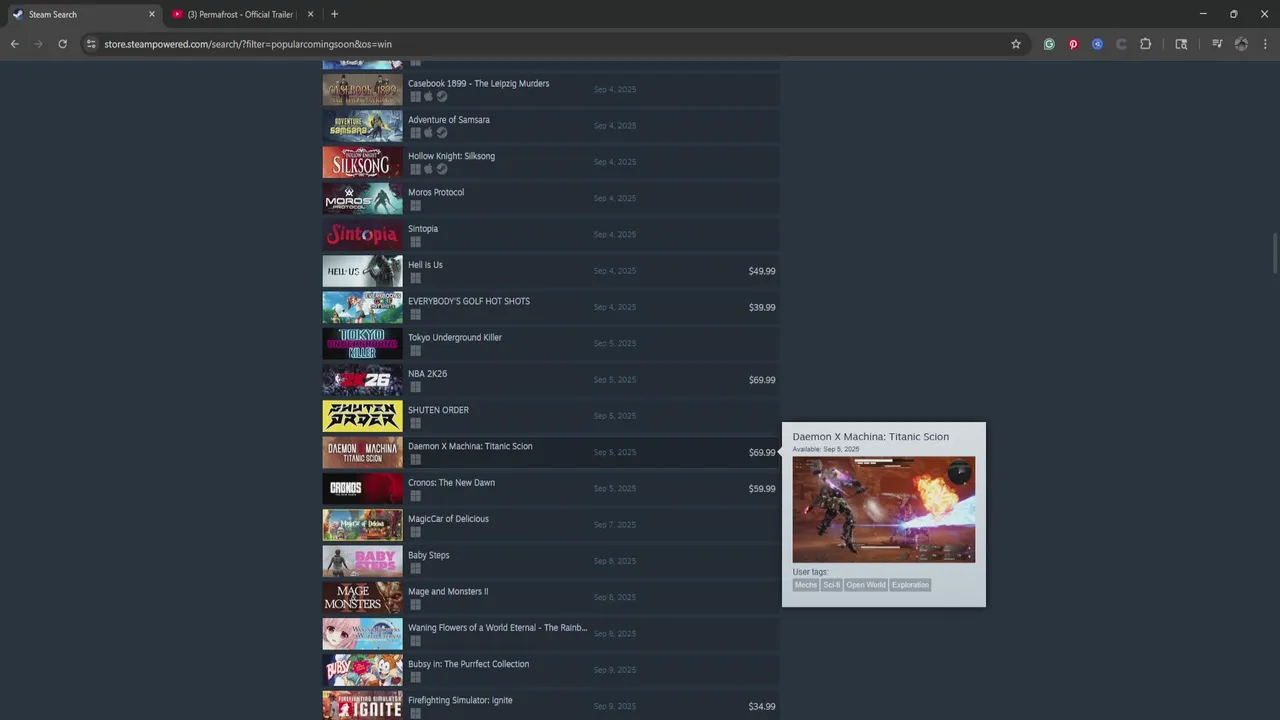Click the Sci-fi user tag in the popup
This screenshot has height=720, width=1280.
[832, 585]
